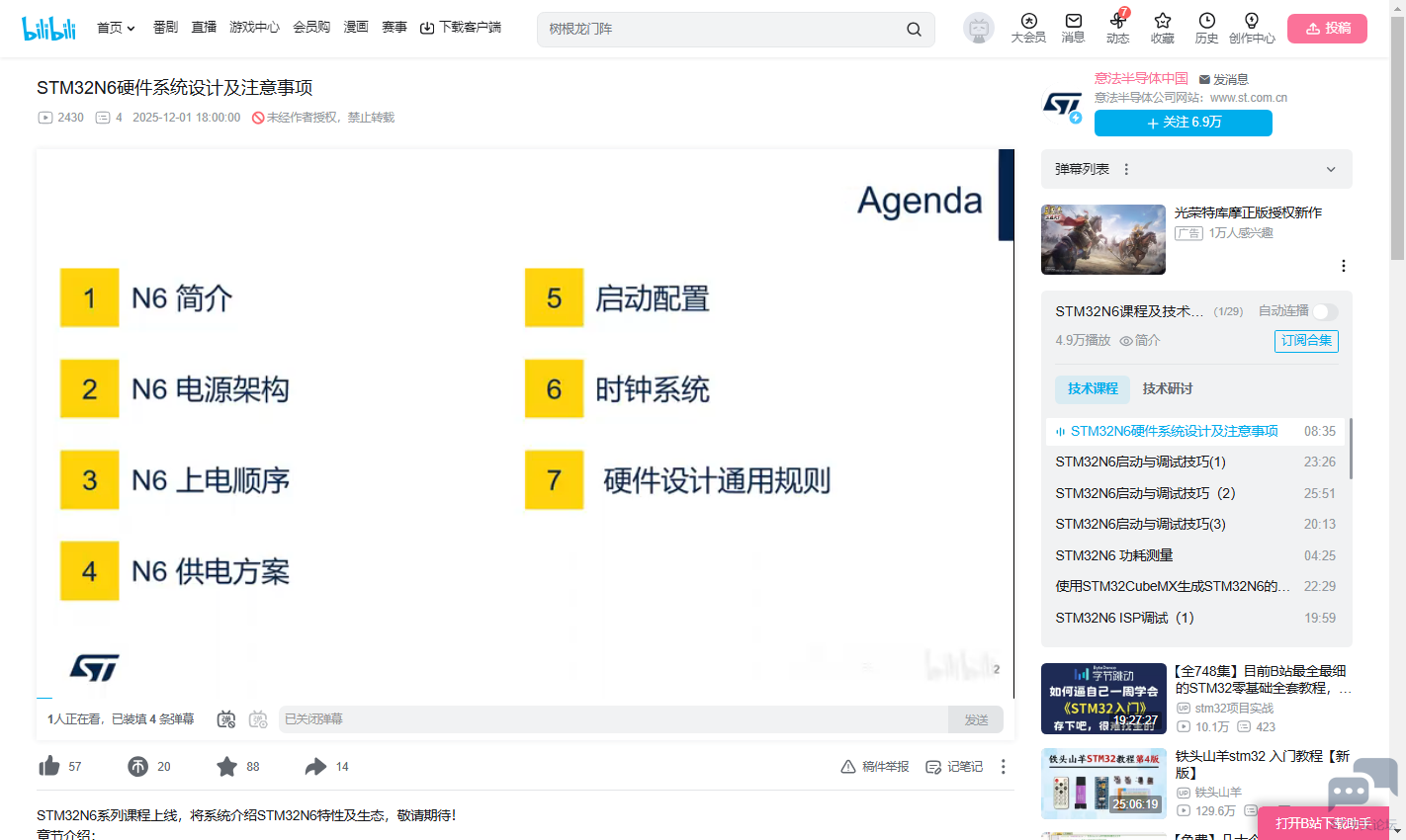The height and width of the screenshot is (840, 1406).
Task: Open stm32项目实战 uploader link
Action: coord(1234,709)
